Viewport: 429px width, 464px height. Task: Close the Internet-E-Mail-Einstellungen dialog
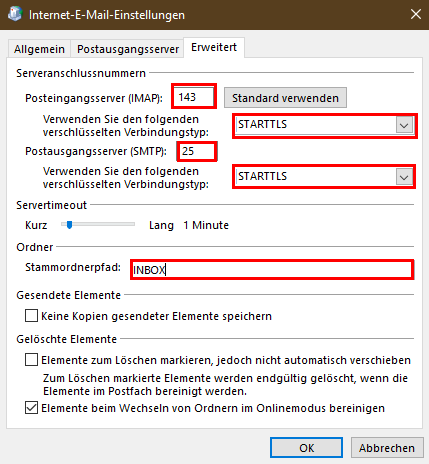click(416, 14)
